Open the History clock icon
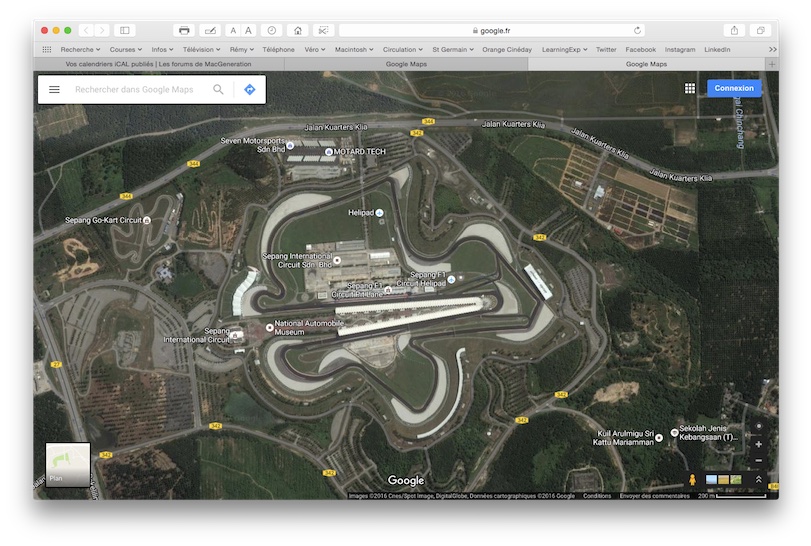 tap(272, 31)
